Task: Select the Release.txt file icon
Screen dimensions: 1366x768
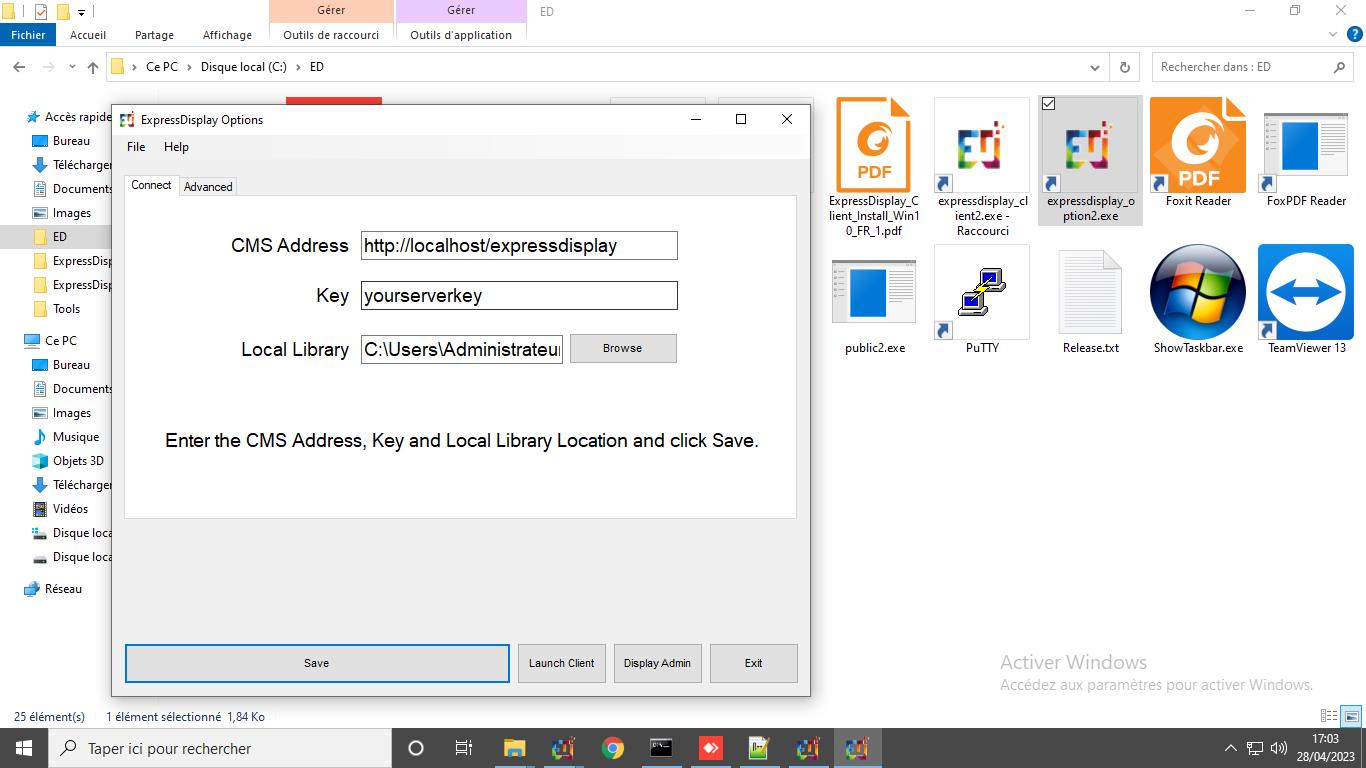Action: click(1089, 292)
